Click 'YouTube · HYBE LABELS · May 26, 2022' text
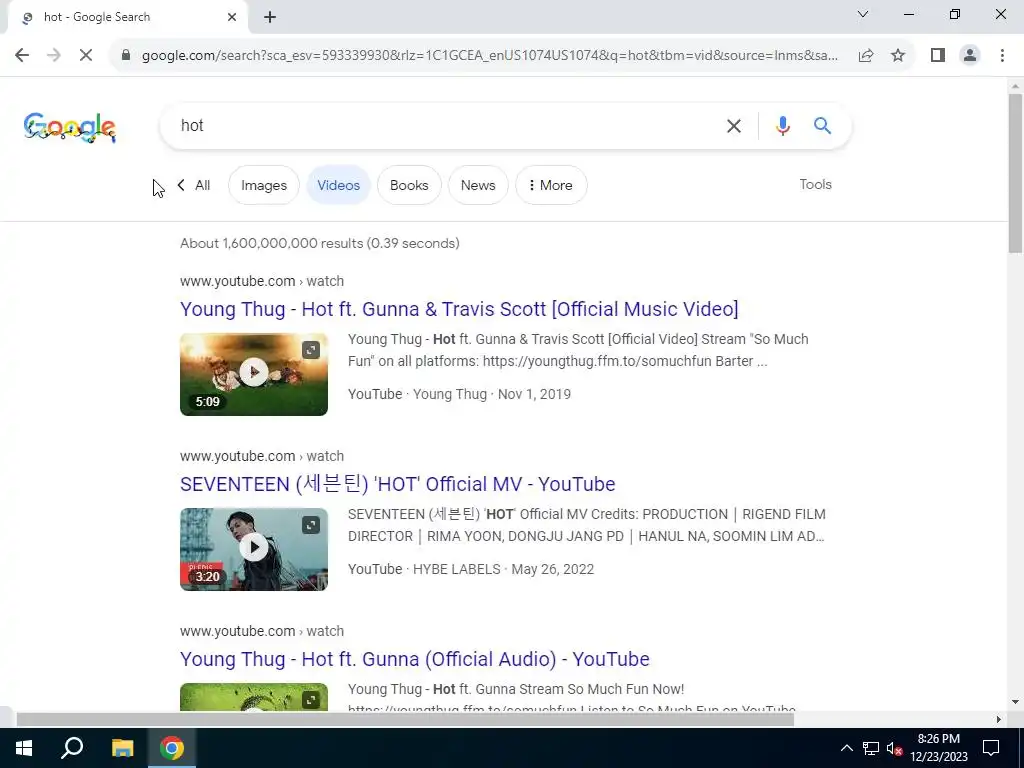The image size is (1024, 768). (x=471, y=569)
